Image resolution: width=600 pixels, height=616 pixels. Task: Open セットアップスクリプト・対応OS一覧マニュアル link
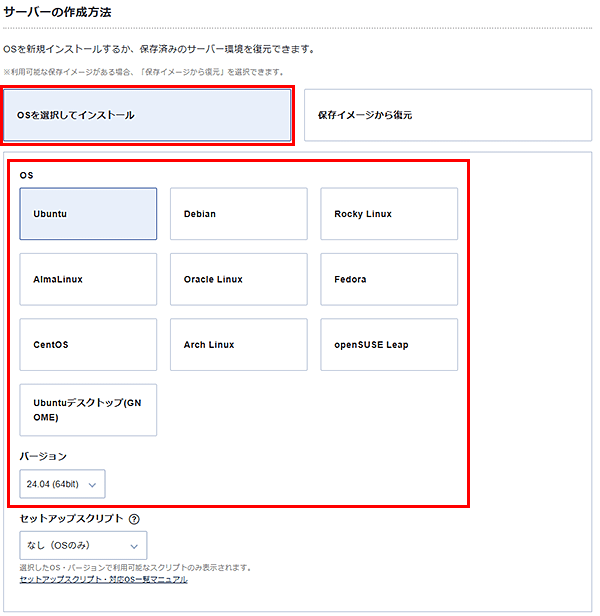(104, 579)
